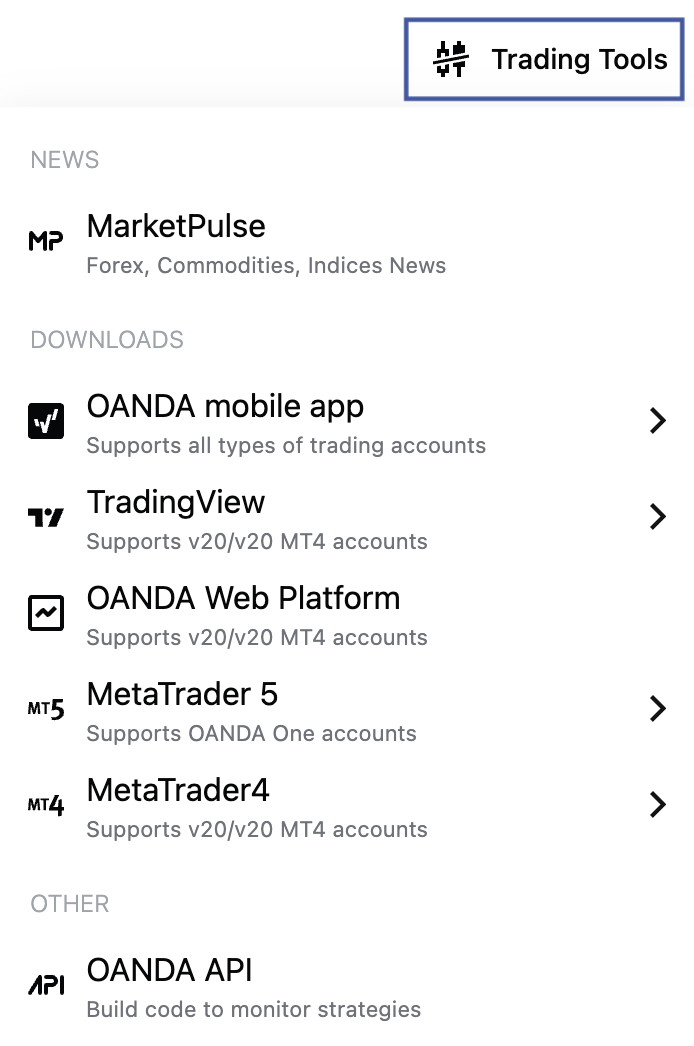Image resolution: width=694 pixels, height=1046 pixels.
Task: Expand the OANDA mobile app chevron
Action: pos(658,421)
